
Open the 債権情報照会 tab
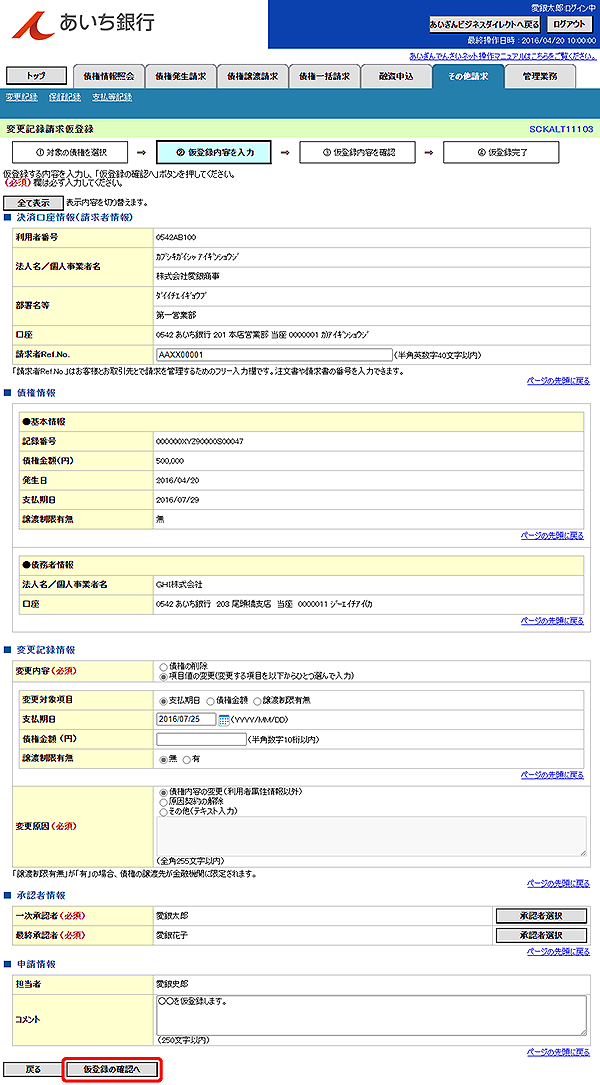pyautogui.click(x=108, y=77)
